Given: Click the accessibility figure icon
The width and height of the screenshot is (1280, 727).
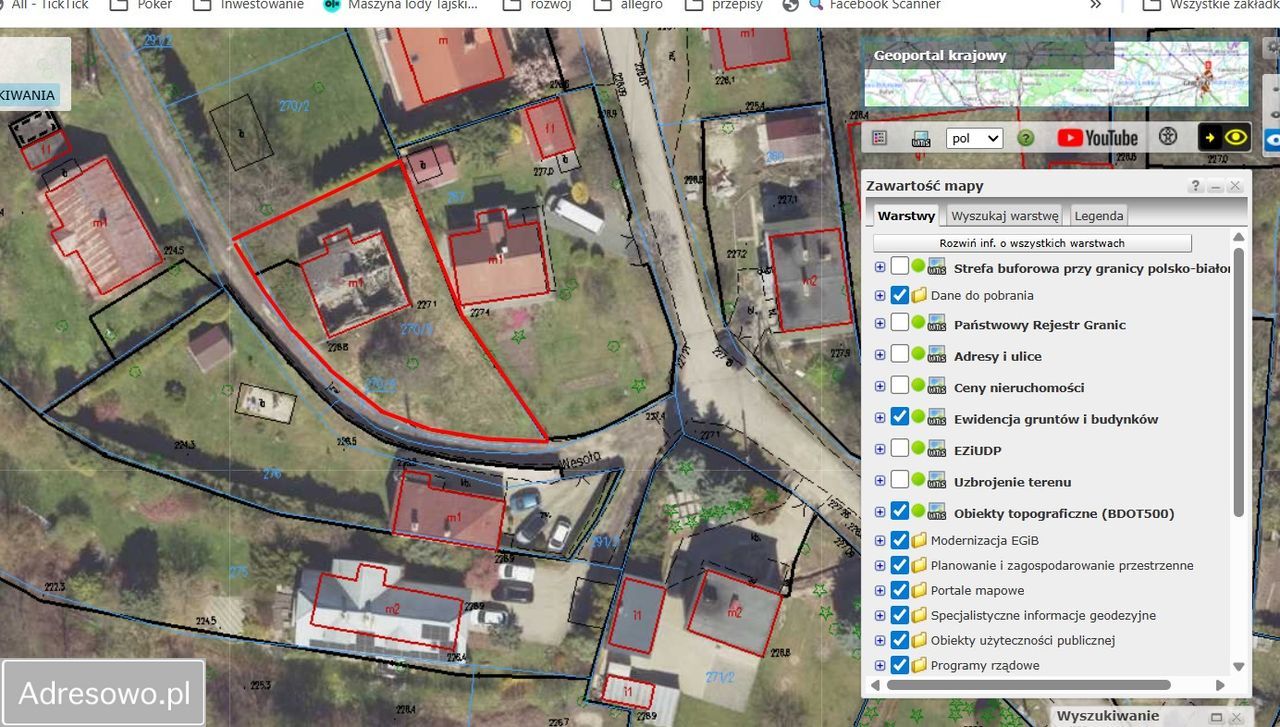Looking at the screenshot, I should click(1167, 137).
